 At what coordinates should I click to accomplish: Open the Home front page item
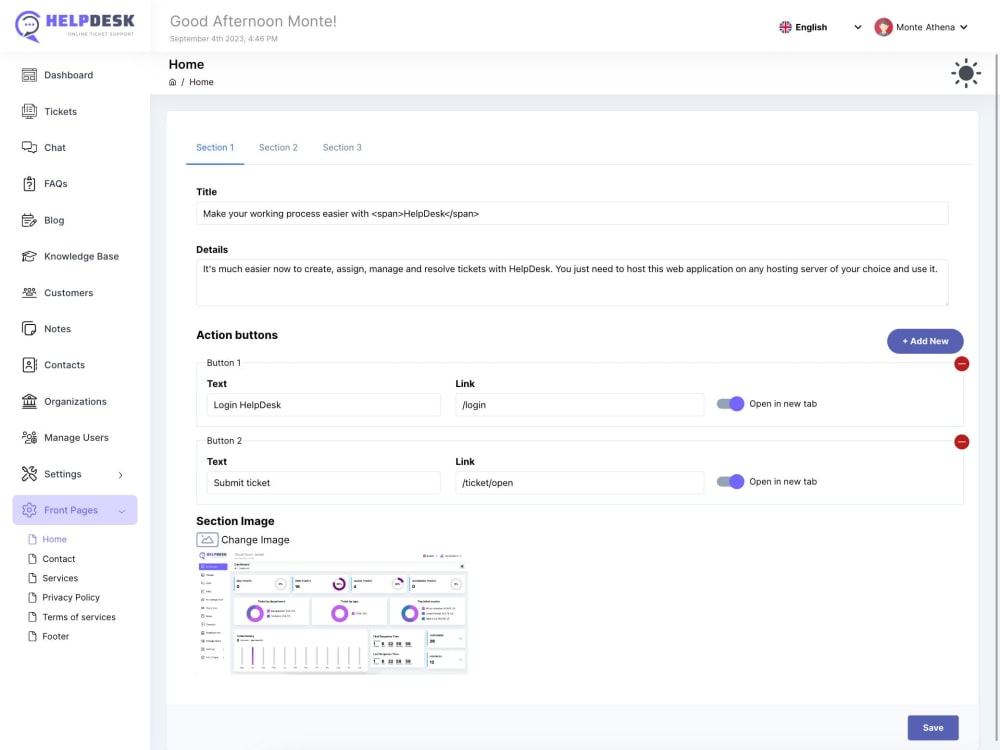[x=54, y=540]
